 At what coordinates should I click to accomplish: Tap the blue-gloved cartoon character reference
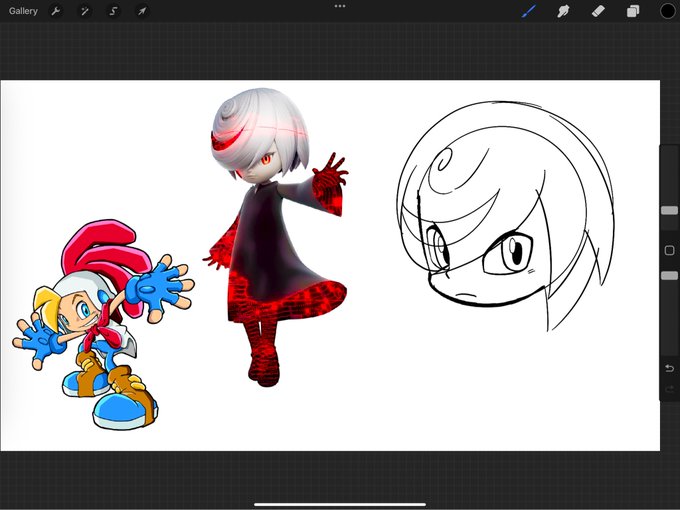click(x=103, y=324)
